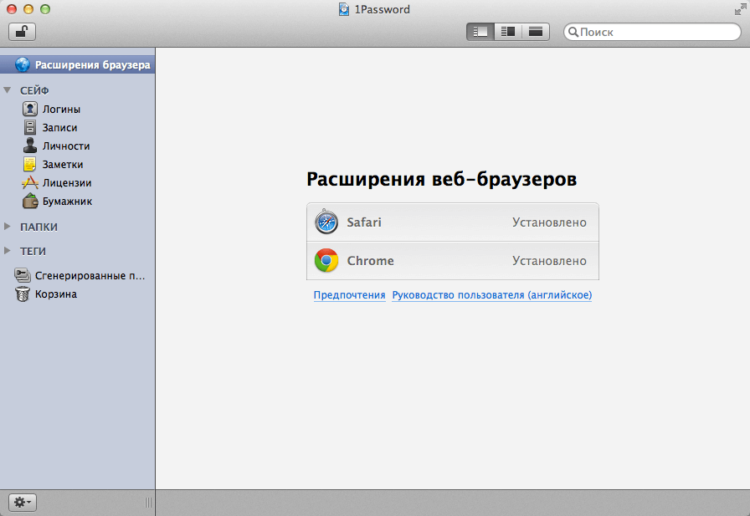The height and width of the screenshot is (516, 750).
Task: Click the Заметки yellow note icon
Action: pos(30,164)
